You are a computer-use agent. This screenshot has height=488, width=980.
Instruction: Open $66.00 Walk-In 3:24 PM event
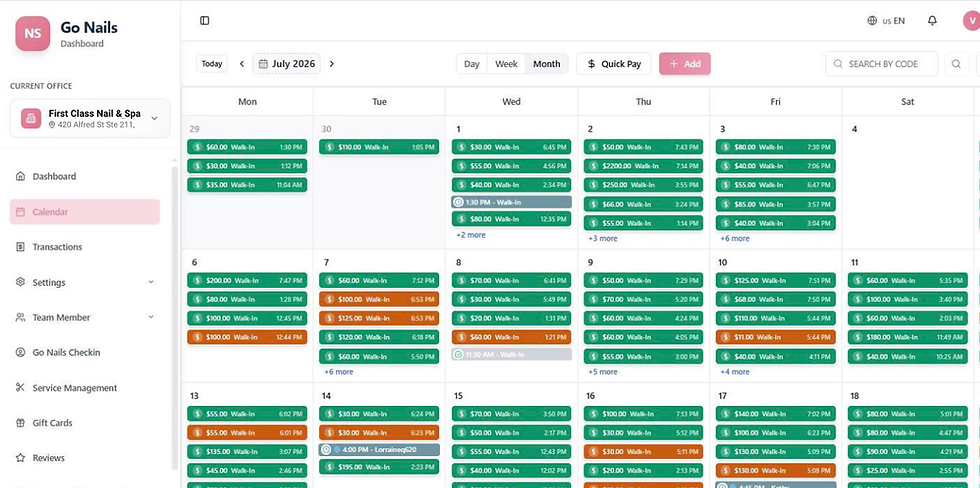643,204
